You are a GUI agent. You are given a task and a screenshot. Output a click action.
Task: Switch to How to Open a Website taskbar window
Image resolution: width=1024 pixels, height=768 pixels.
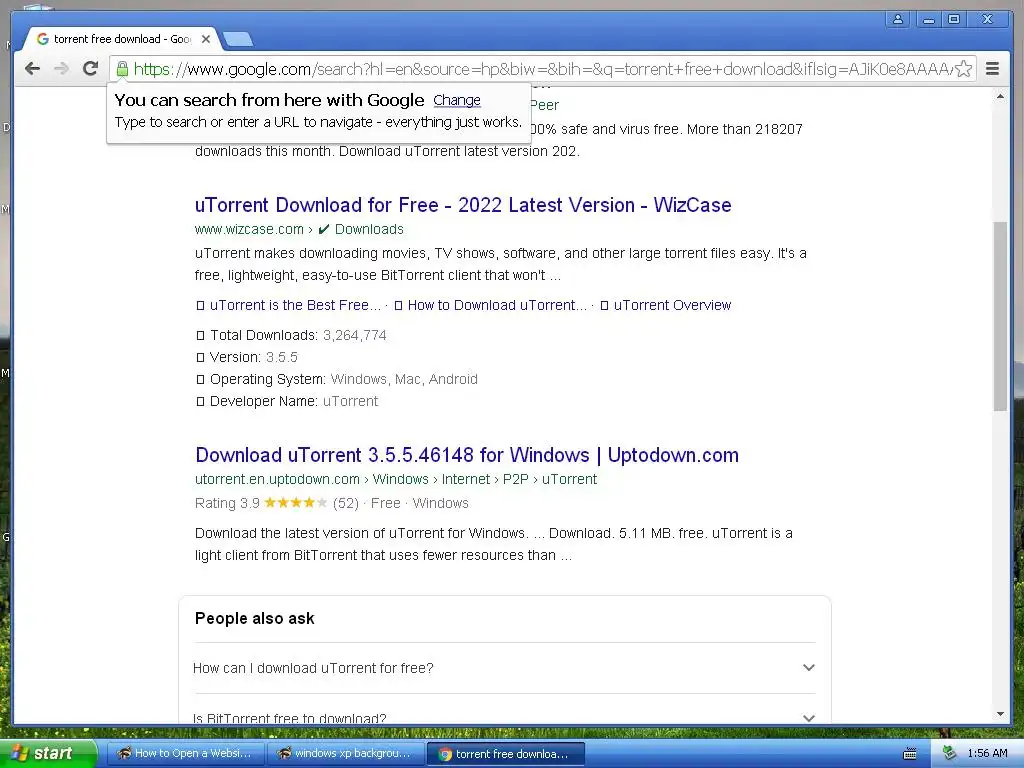click(186, 754)
